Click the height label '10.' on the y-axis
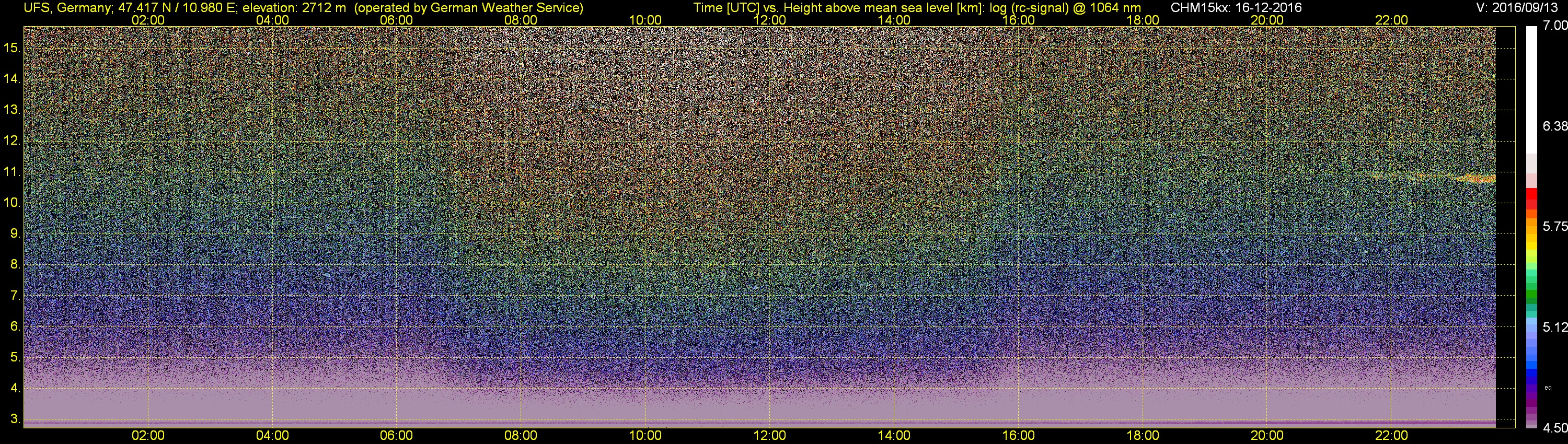This screenshot has width=1568, height=444. click(x=11, y=203)
